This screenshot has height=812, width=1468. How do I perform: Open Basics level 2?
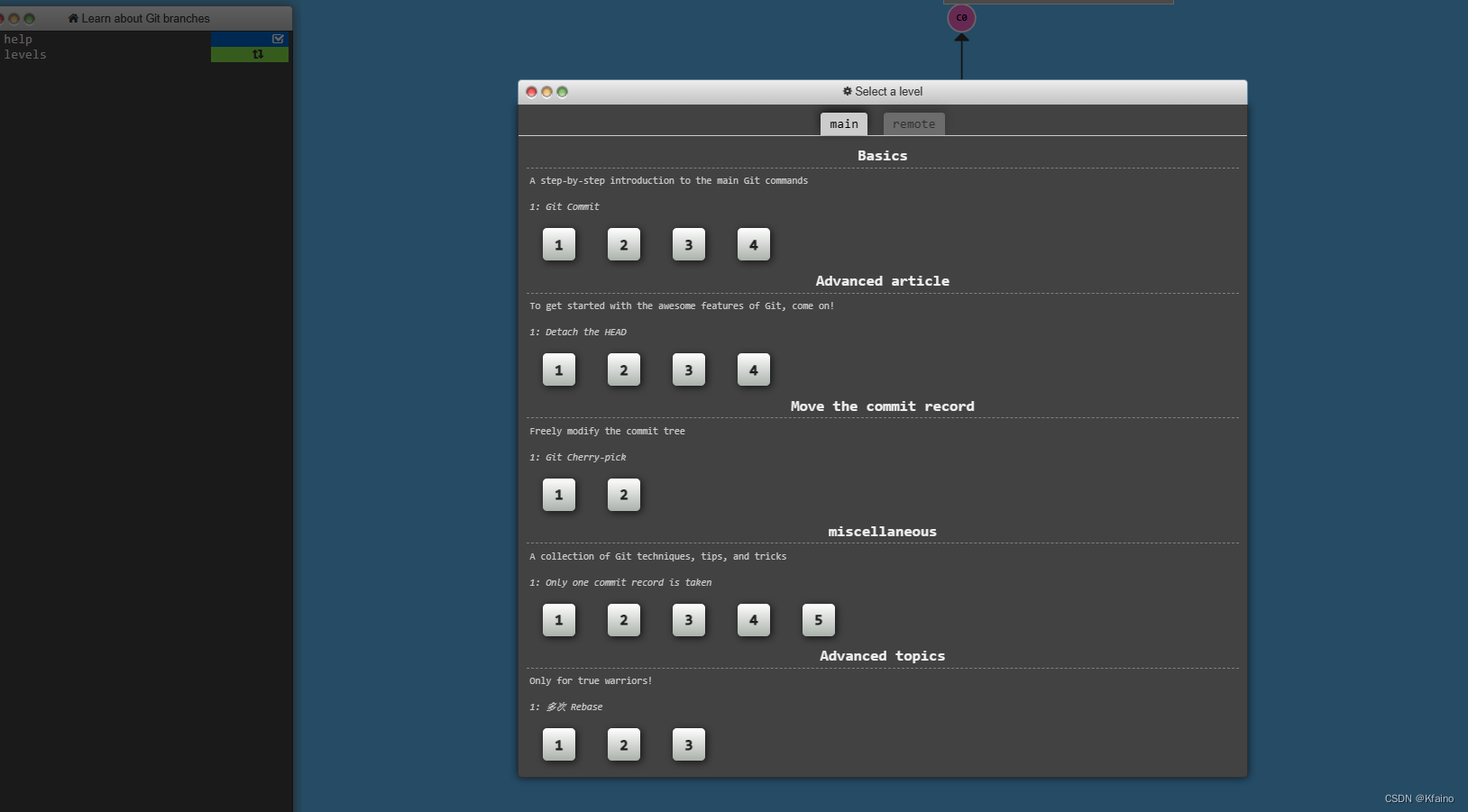[x=624, y=244]
